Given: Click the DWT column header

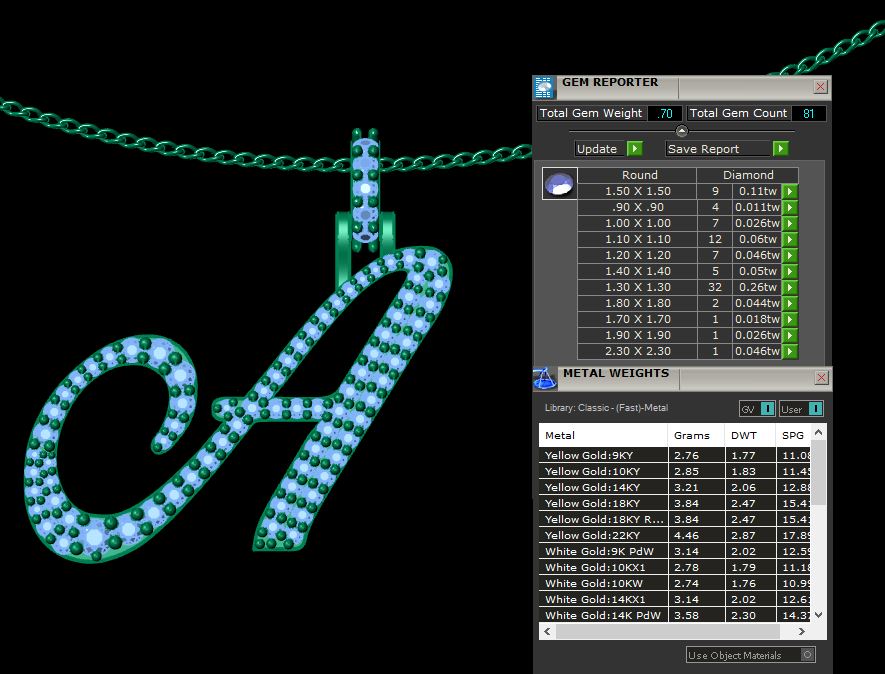Looking at the screenshot, I should [751, 435].
